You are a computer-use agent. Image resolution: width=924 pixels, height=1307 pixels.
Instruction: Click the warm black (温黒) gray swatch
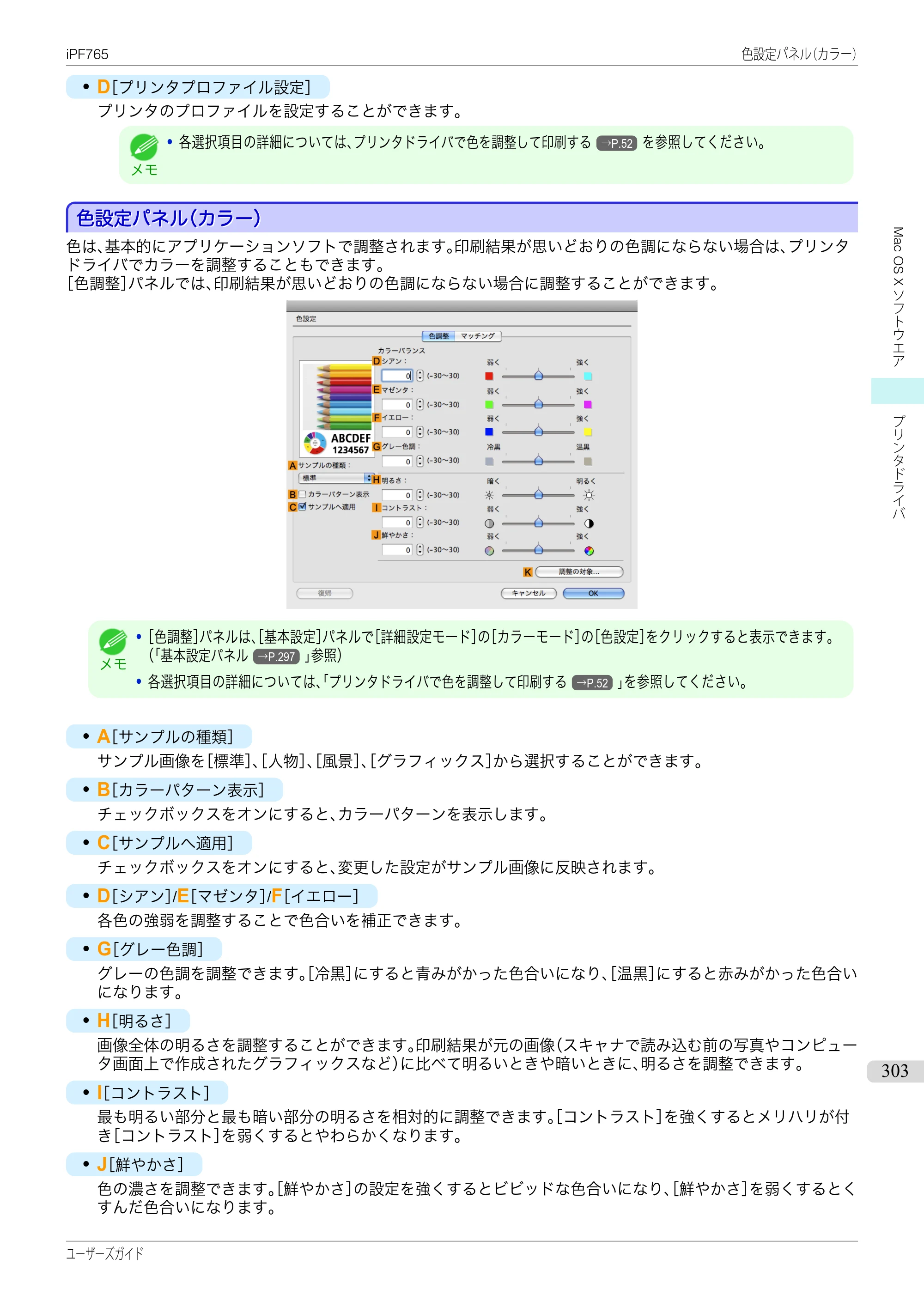tap(588, 461)
